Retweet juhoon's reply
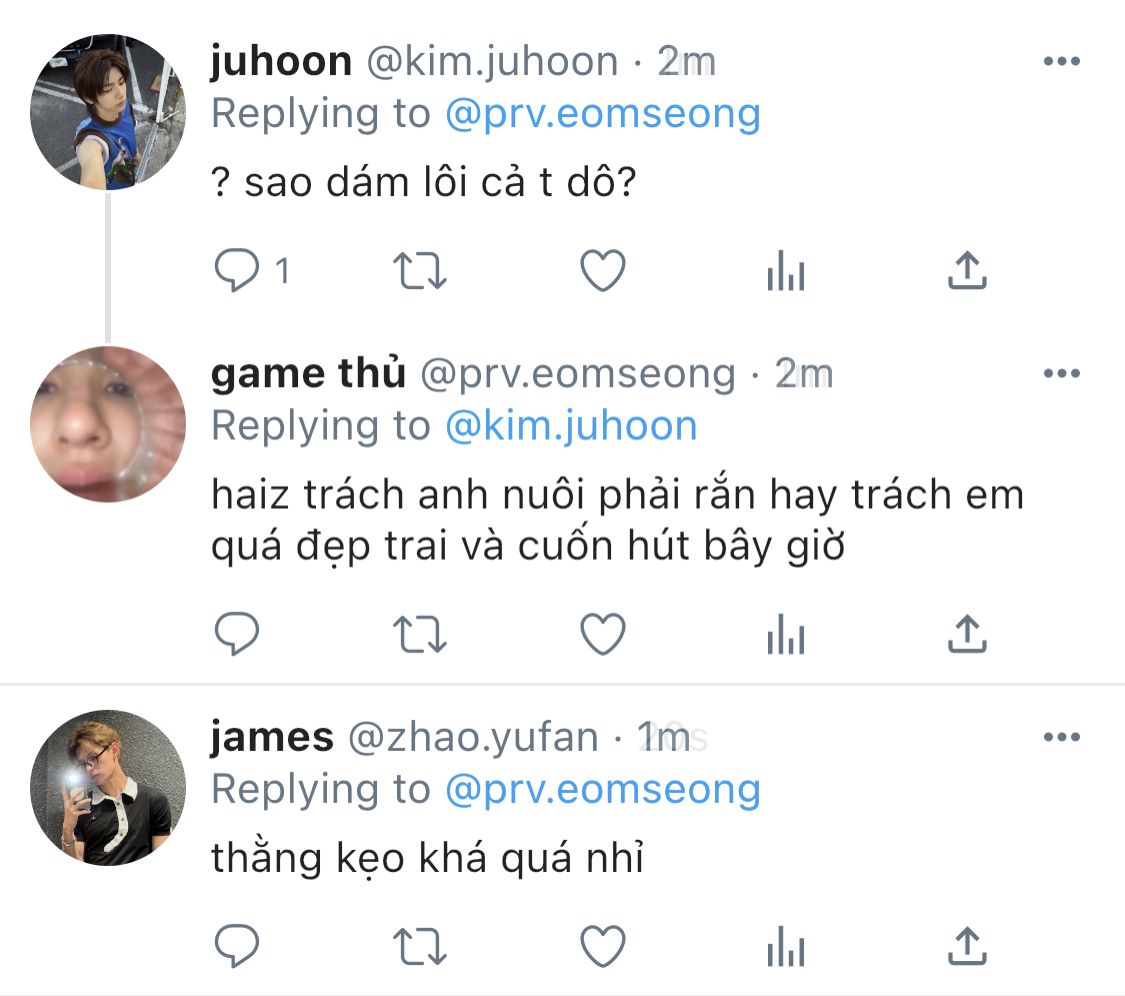 click(x=420, y=271)
